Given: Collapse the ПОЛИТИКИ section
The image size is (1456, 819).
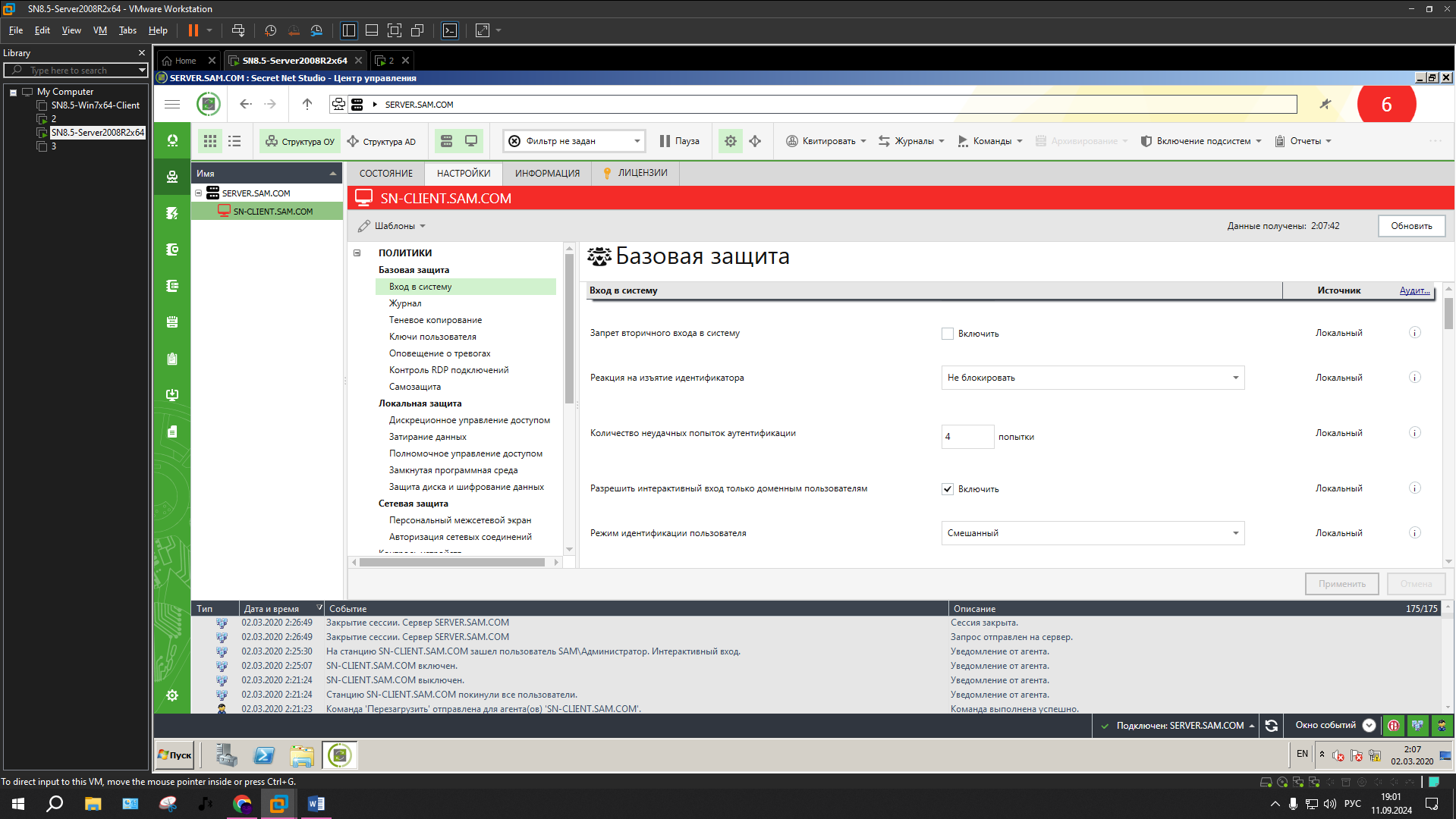Looking at the screenshot, I should 357,253.
